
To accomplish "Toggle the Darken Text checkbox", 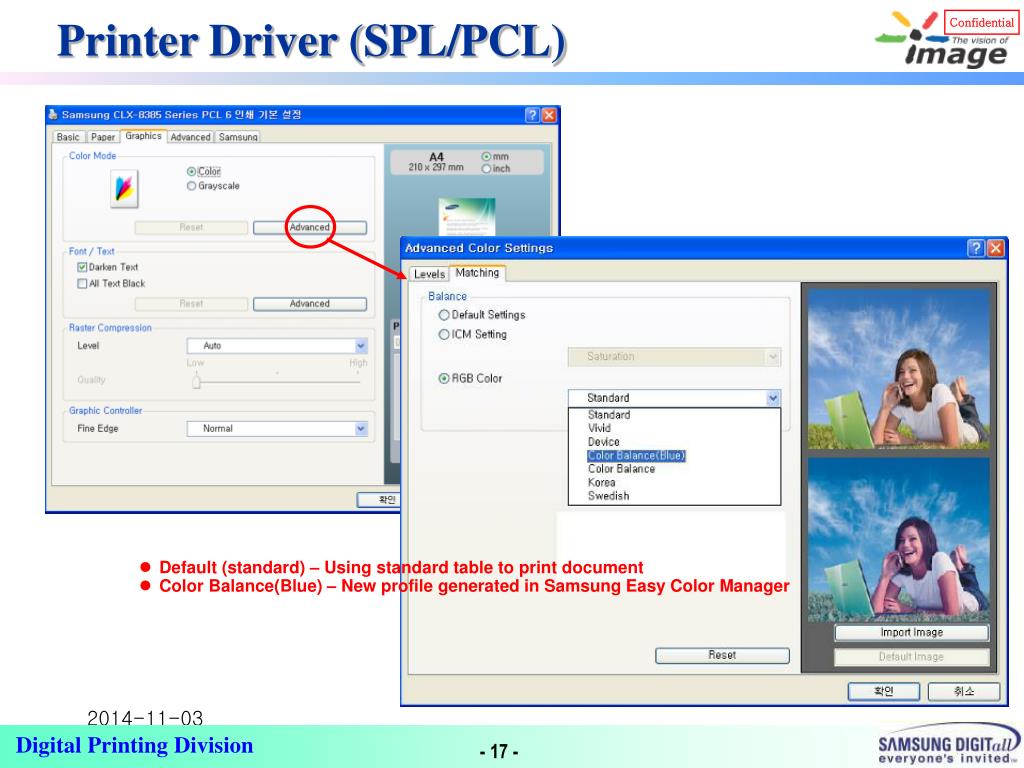I will coord(82,267).
